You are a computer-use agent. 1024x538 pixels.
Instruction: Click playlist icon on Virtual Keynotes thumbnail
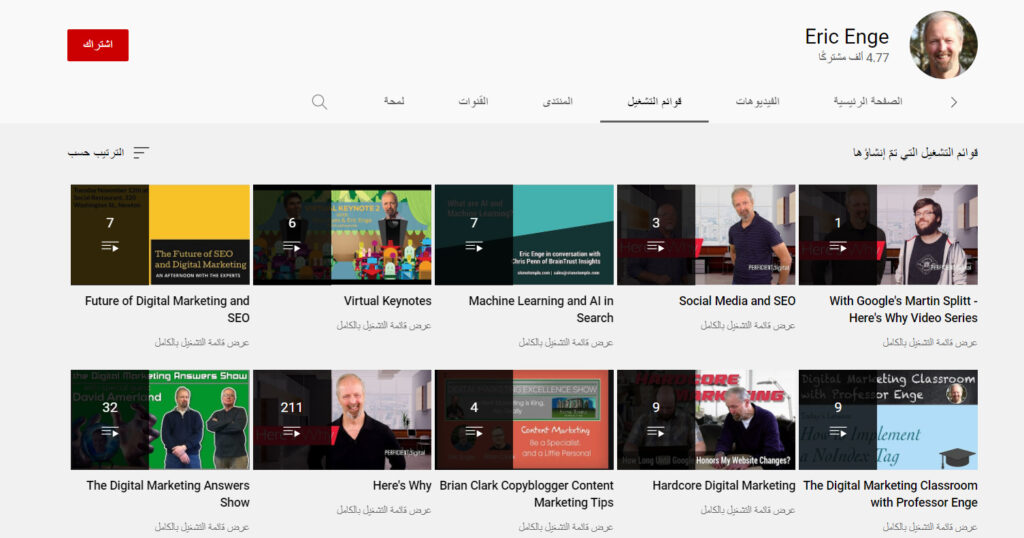292,246
